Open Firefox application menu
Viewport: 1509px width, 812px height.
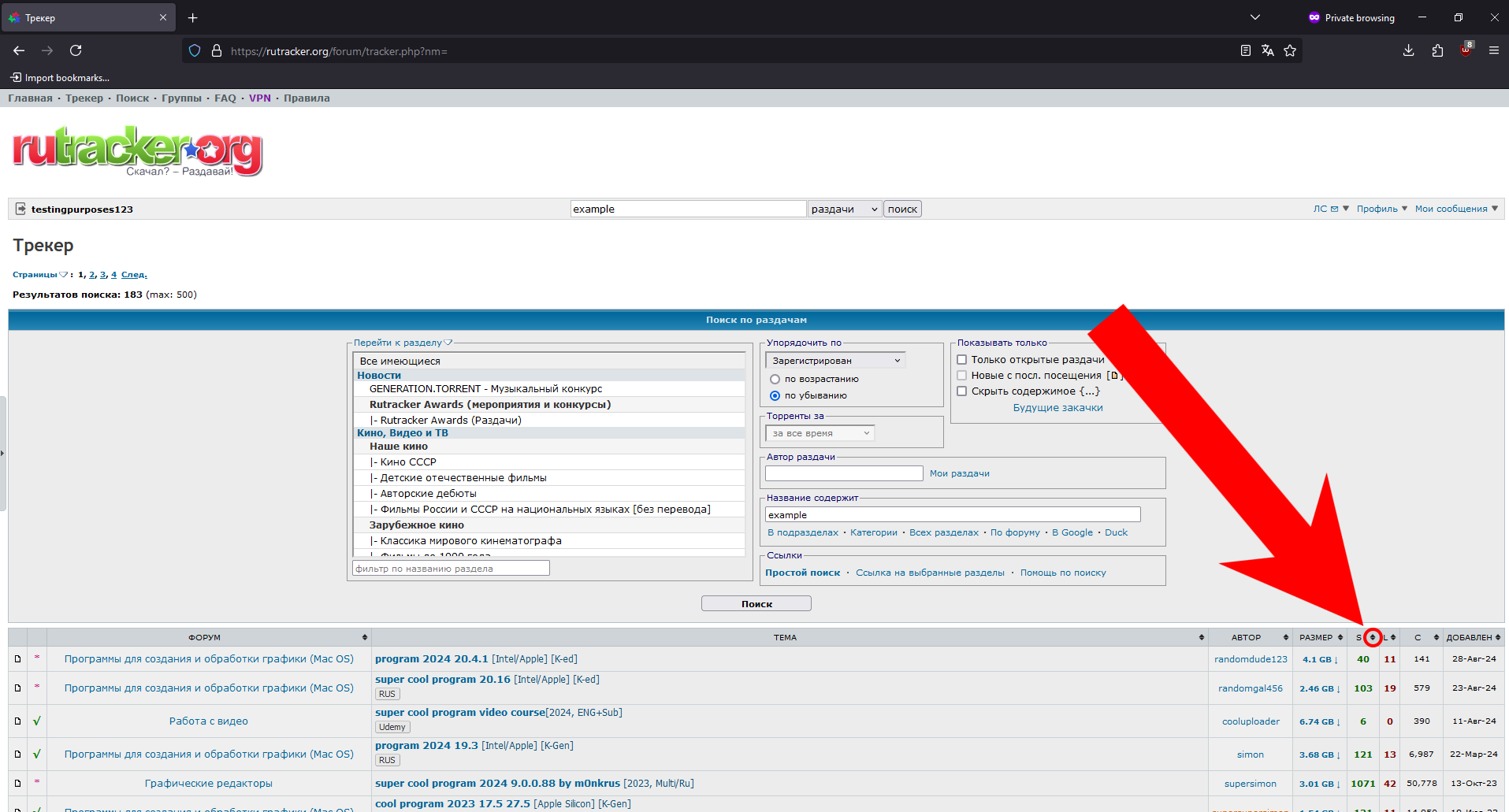pos(1494,50)
